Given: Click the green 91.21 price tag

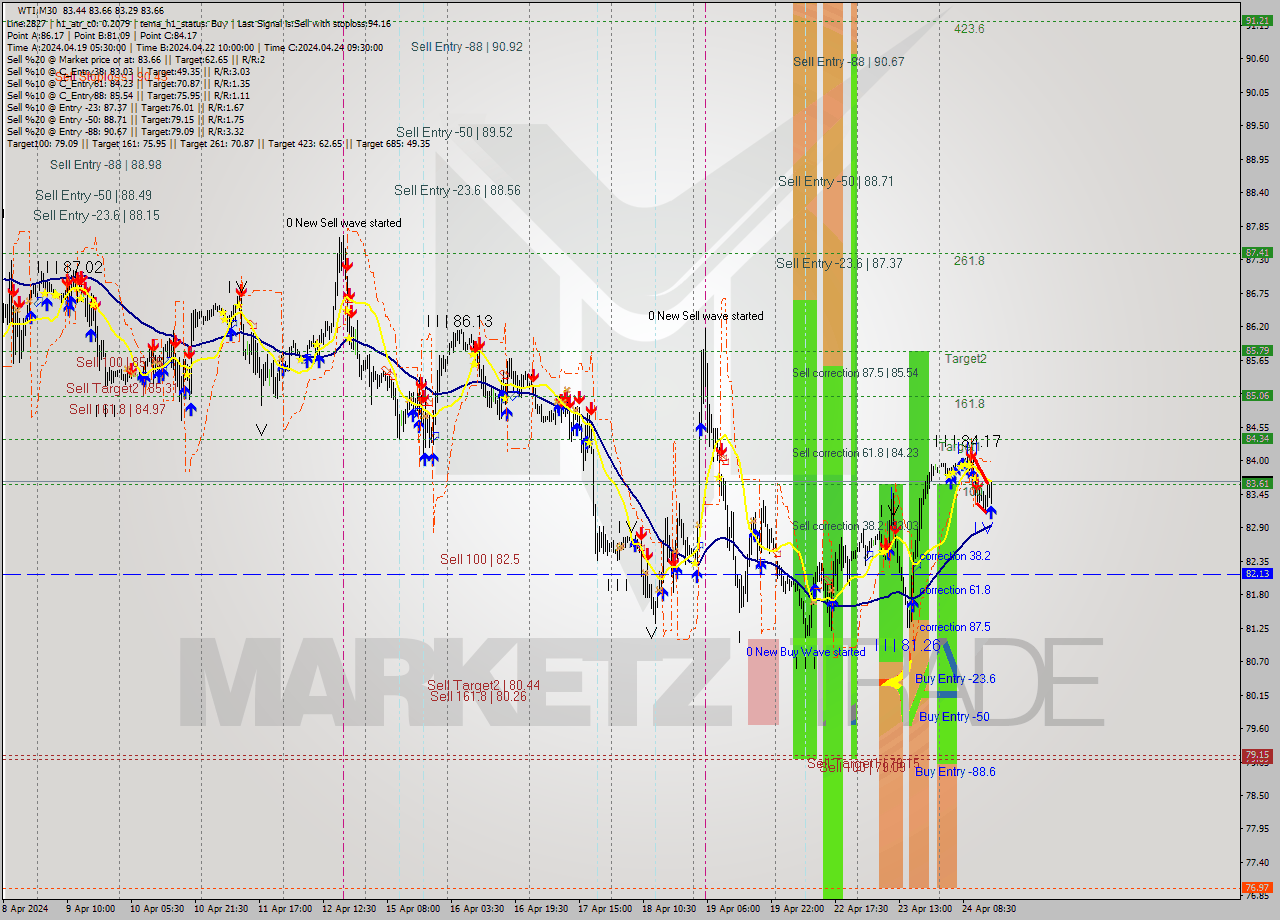Looking at the screenshot, I should [x=1257, y=20].
